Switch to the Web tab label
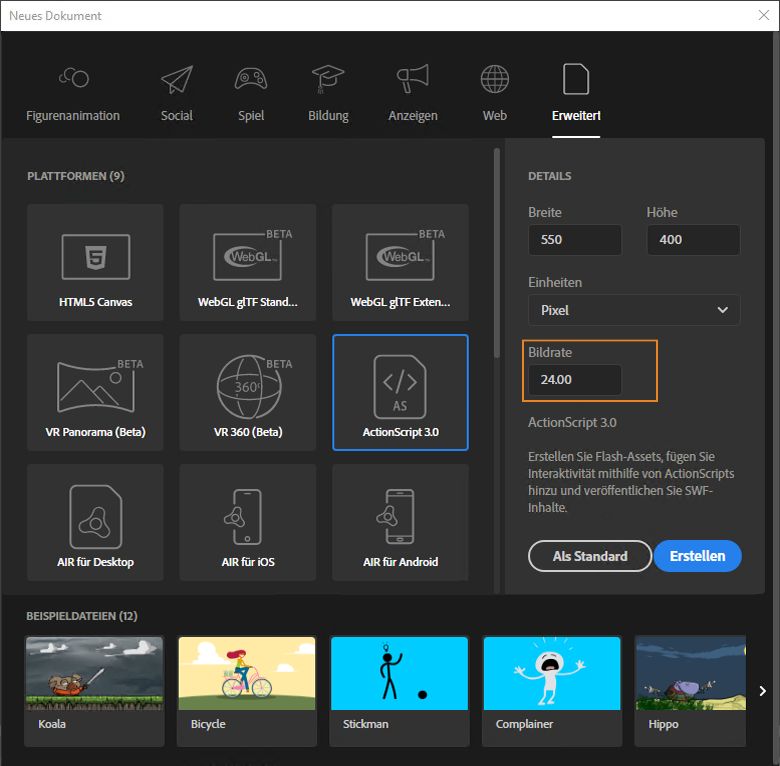 (494, 115)
